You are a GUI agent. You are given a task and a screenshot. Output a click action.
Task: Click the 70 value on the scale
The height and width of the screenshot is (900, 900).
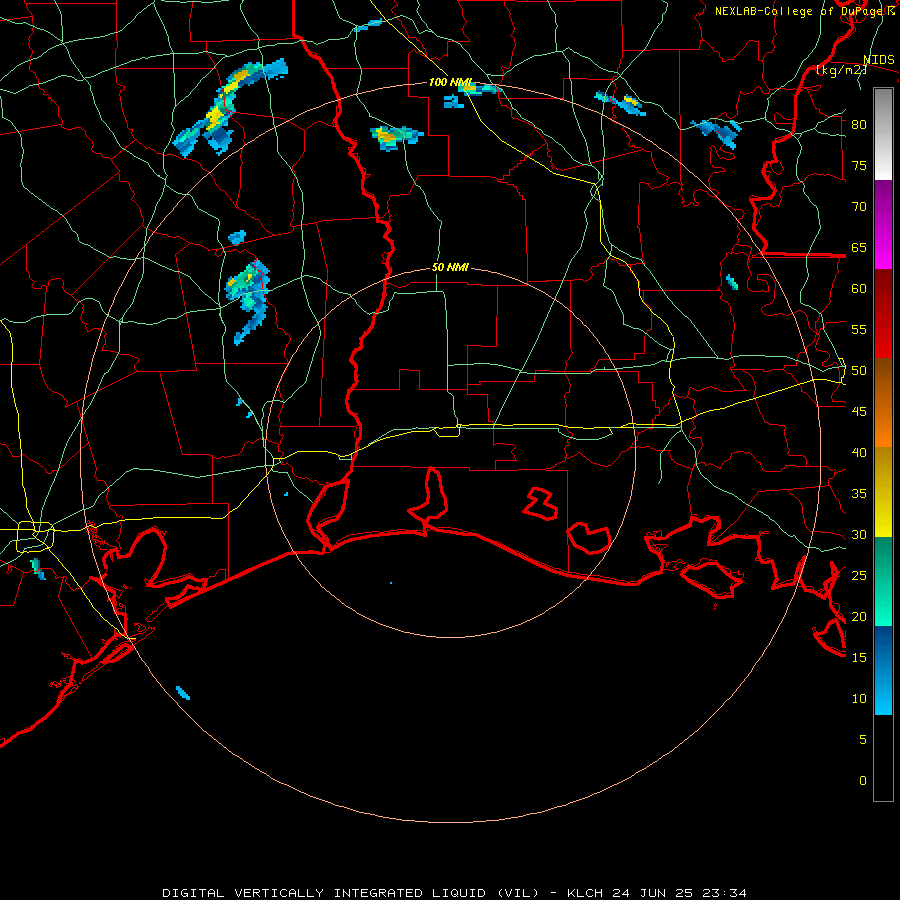[859, 207]
